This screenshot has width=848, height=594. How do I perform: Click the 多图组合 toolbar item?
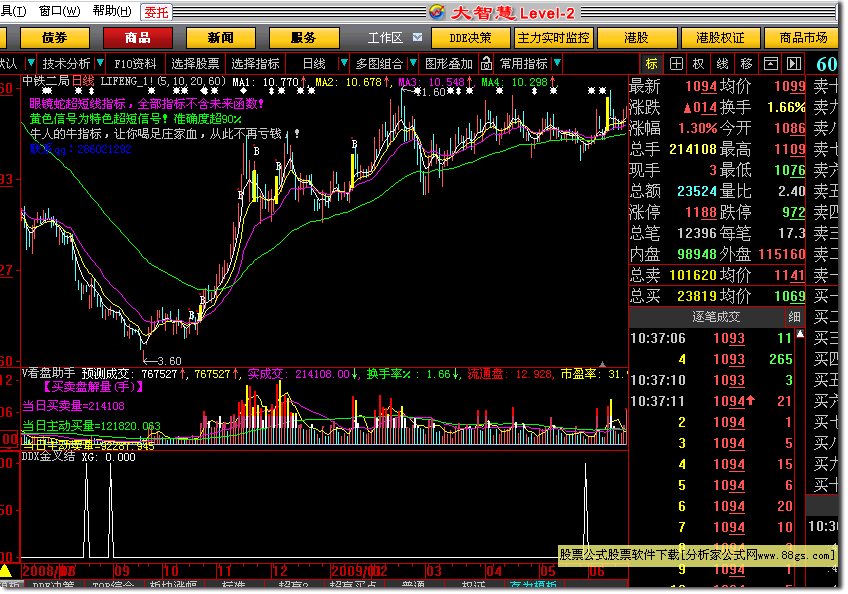(379, 64)
